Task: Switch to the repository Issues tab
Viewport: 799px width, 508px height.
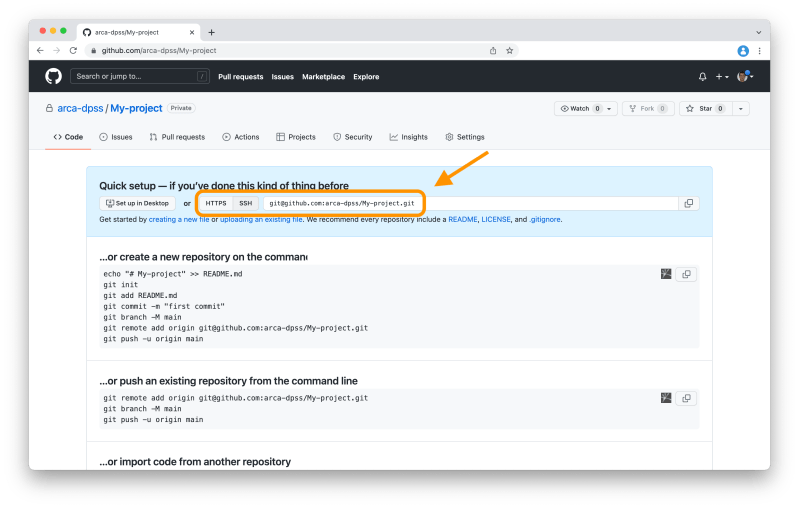Action: pos(116,137)
